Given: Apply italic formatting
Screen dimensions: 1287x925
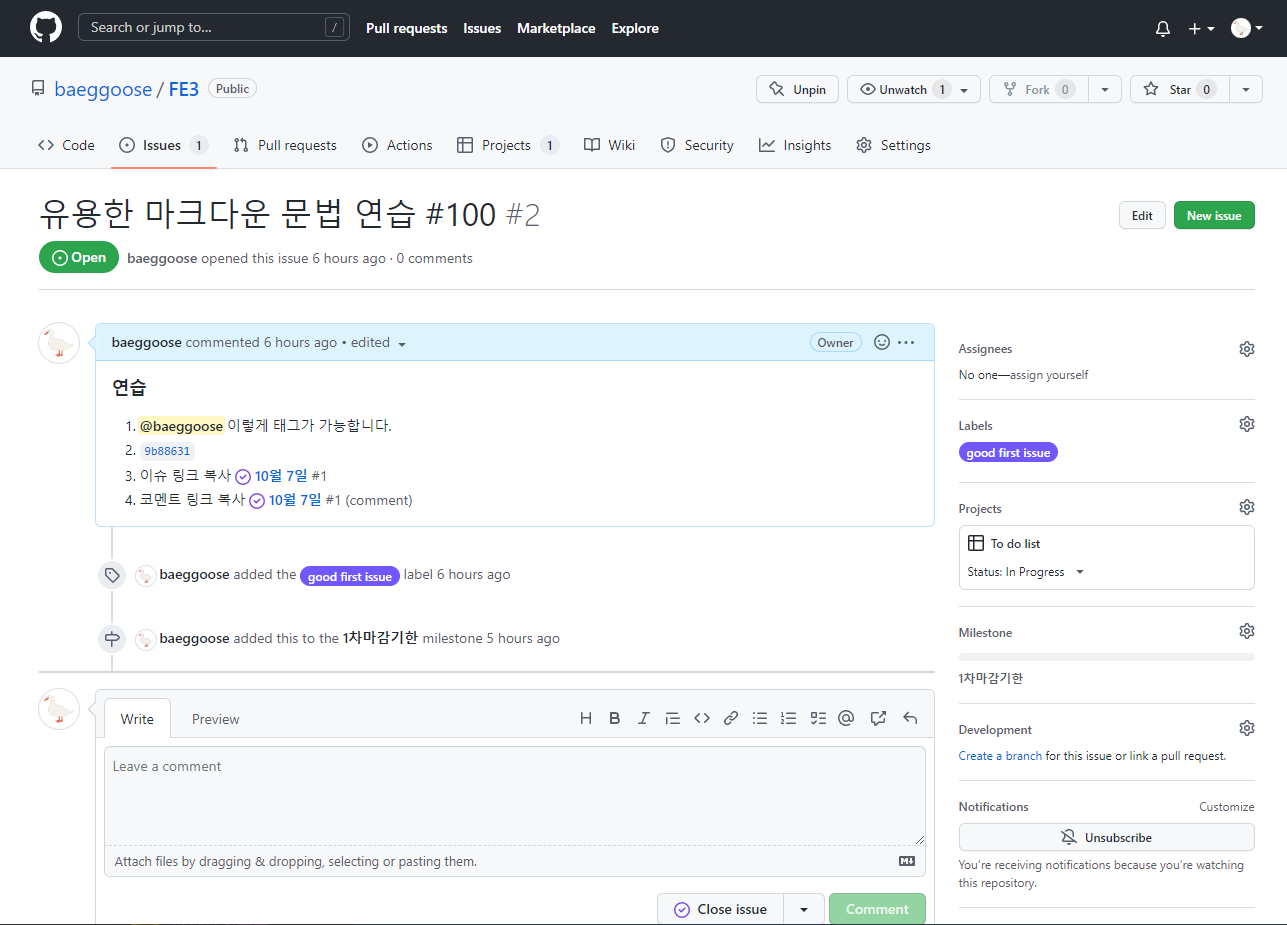Looking at the screenshot, I should click(x=644, y=718).
